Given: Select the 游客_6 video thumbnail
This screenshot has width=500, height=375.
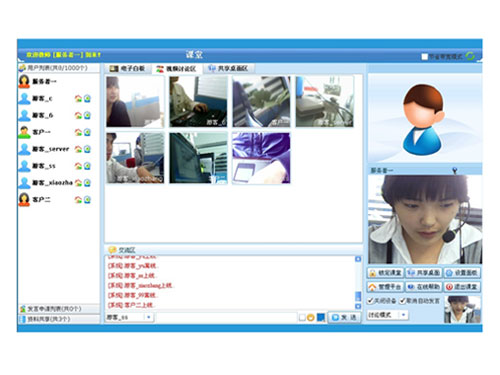Looking at the screenshot, I should 198,102.
